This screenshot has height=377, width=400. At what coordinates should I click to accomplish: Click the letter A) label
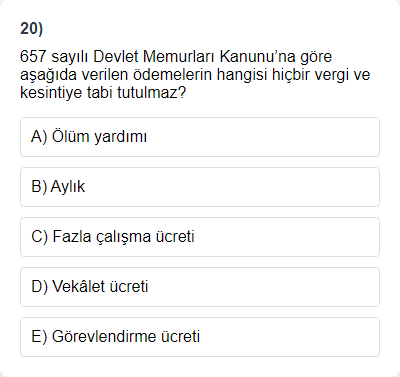39,137
